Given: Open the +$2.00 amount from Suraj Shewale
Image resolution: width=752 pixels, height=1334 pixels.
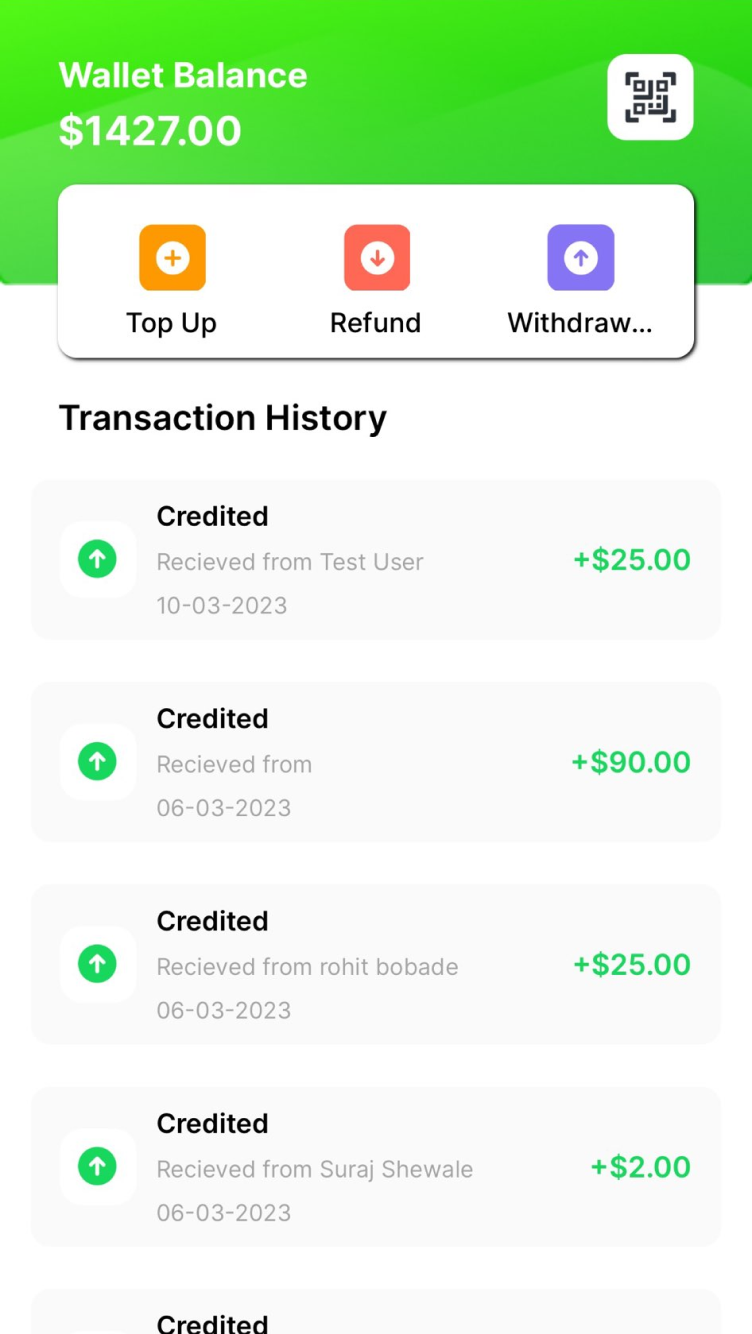Looking at the screenshot, I should 640,1167.
